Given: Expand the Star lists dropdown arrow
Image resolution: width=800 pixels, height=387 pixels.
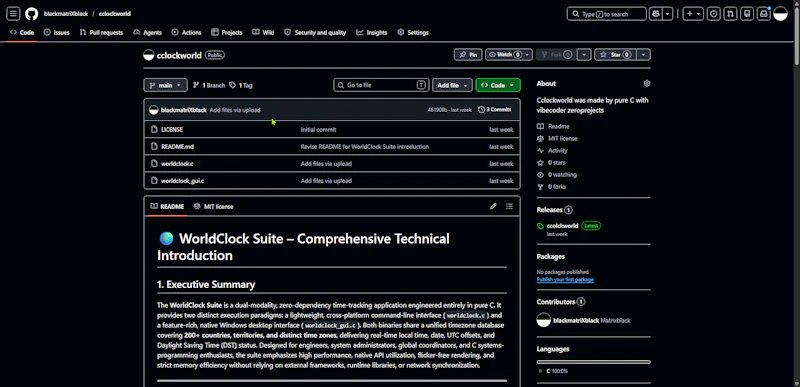Looking at the screenshot, I should pos(644,55).
